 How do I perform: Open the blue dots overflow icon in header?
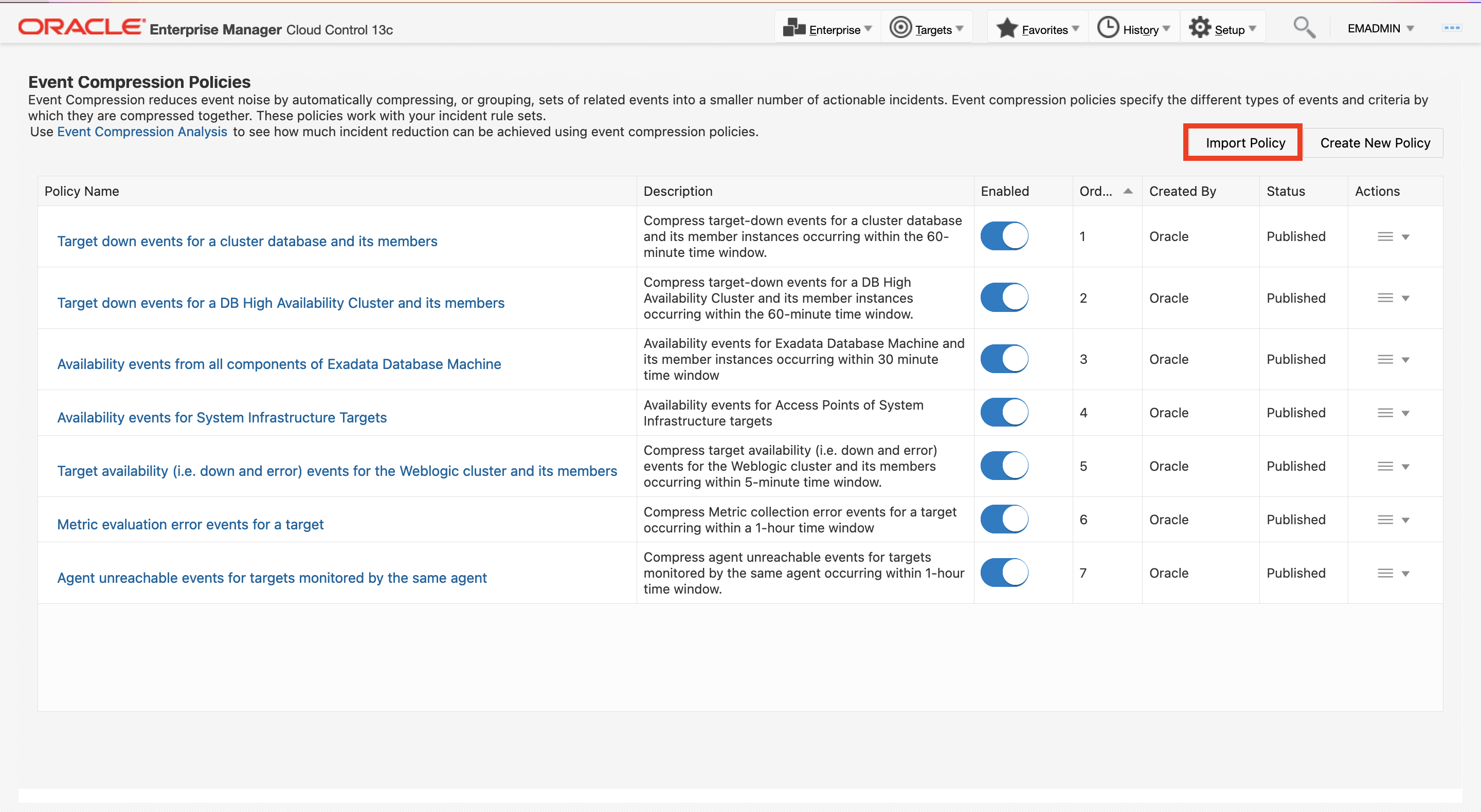click(1451, 28)
